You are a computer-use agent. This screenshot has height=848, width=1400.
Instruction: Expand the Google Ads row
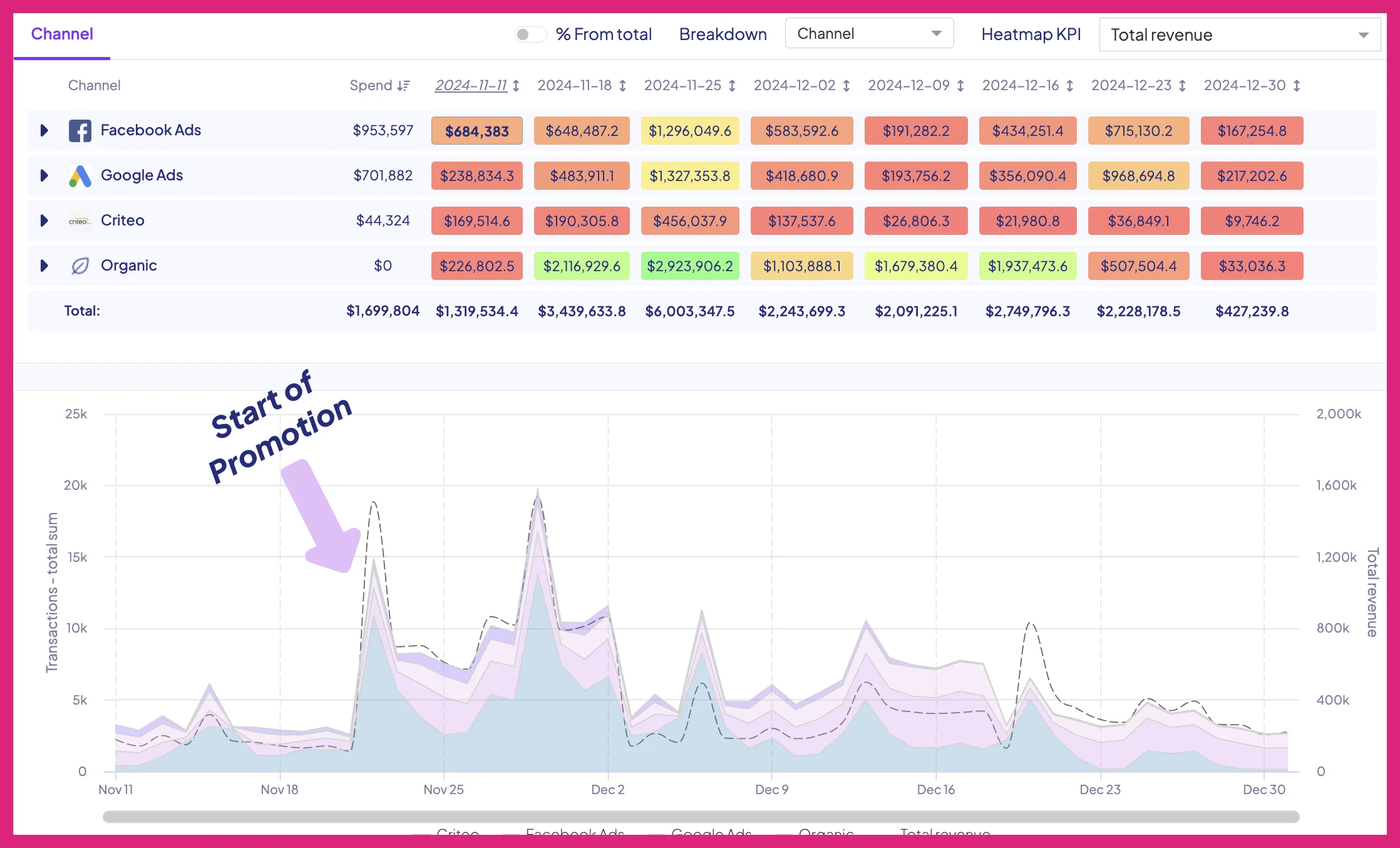44,175
